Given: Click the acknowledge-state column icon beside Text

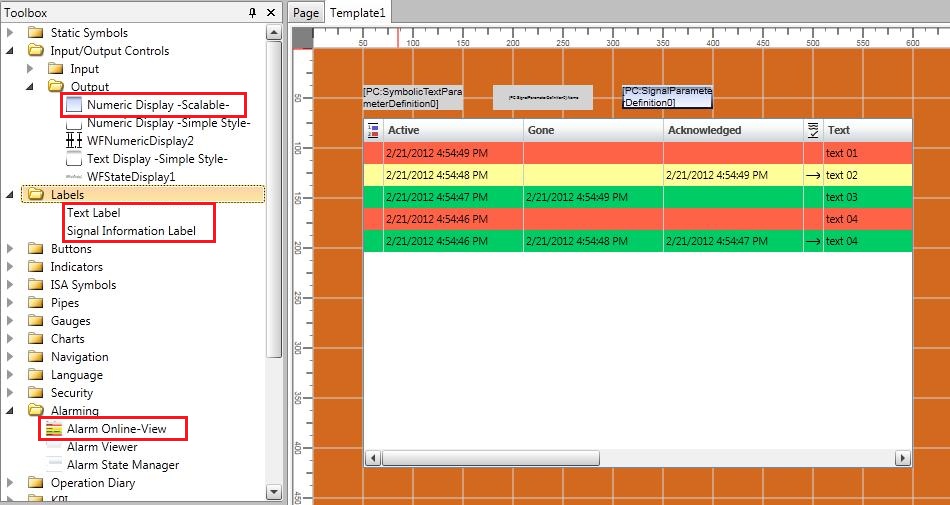Looking at the screenshot, I should coord(813,130).
